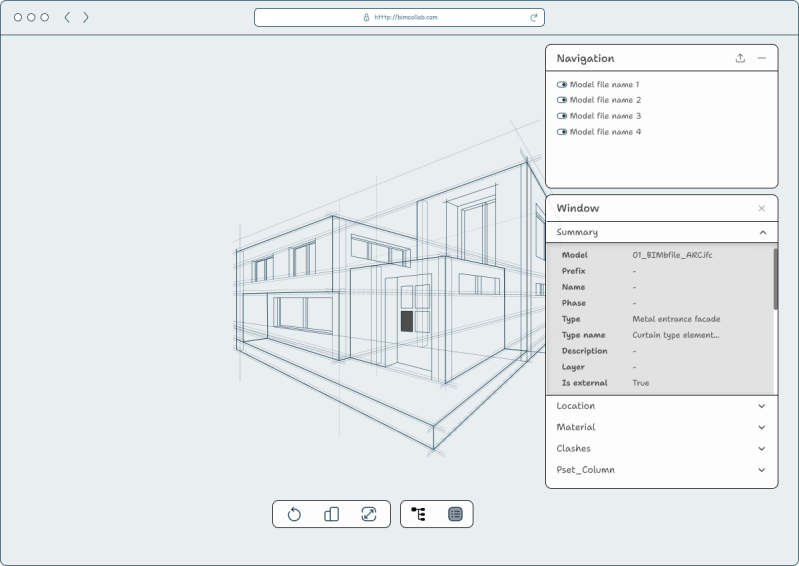Toggle visibility of Model file name 4
This screenshot has width=799, height=566.
click(x=562, y=132)
